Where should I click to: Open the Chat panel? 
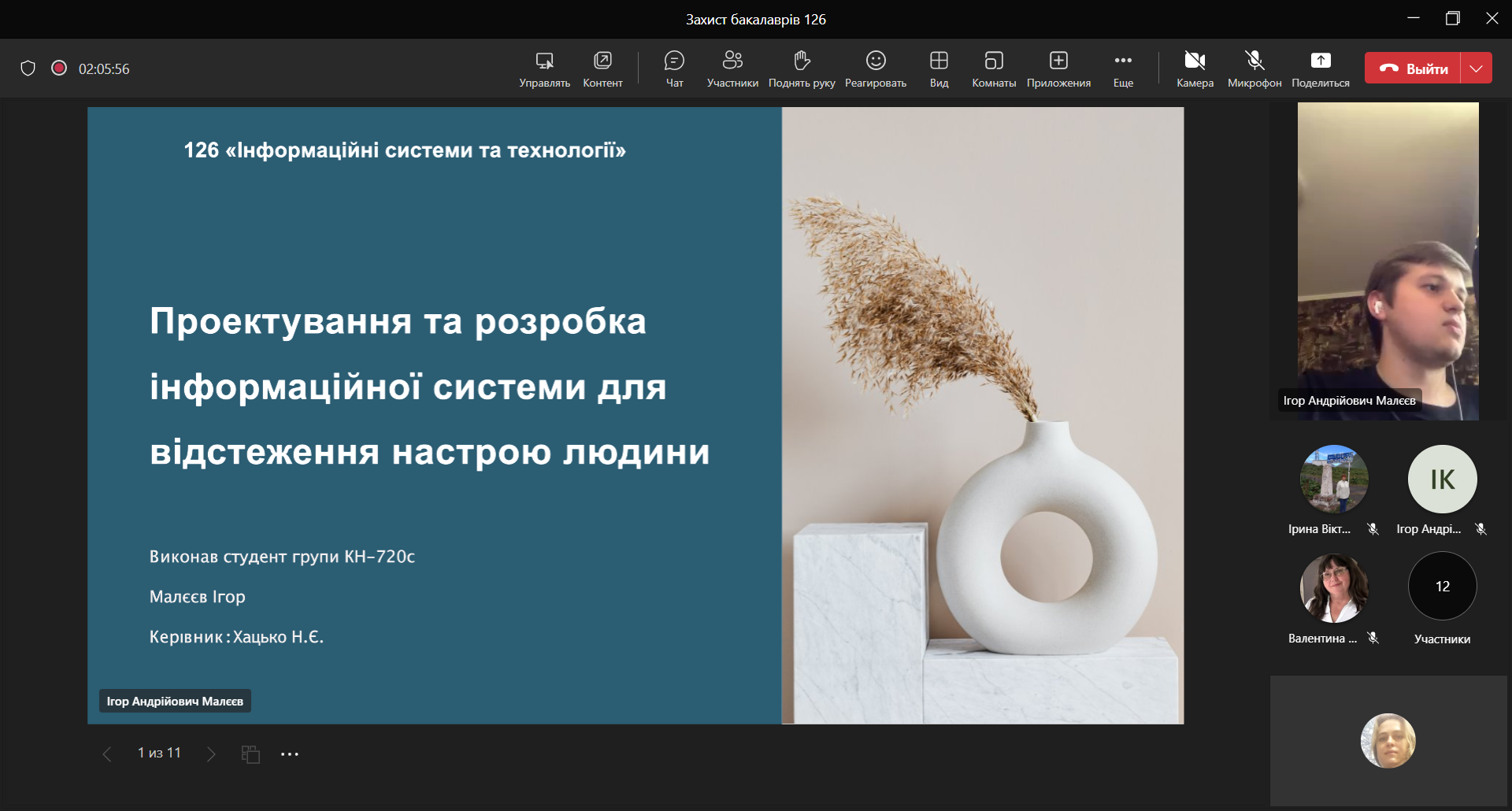[674, 69]
